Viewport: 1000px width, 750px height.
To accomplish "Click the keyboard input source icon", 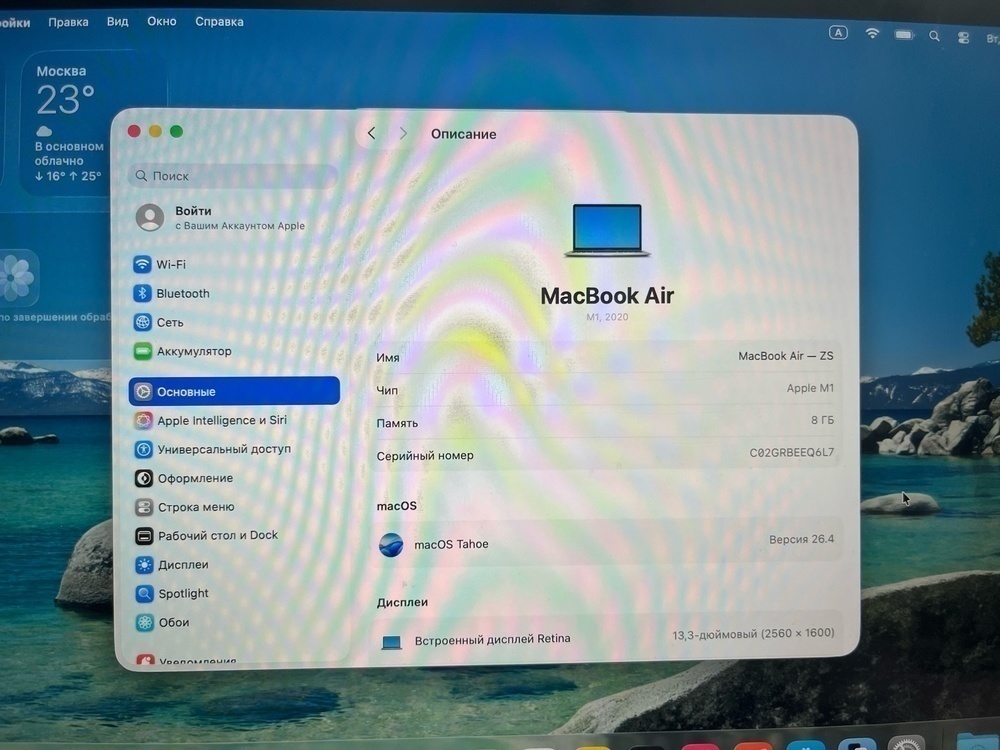I will click(x=838, y=33).
